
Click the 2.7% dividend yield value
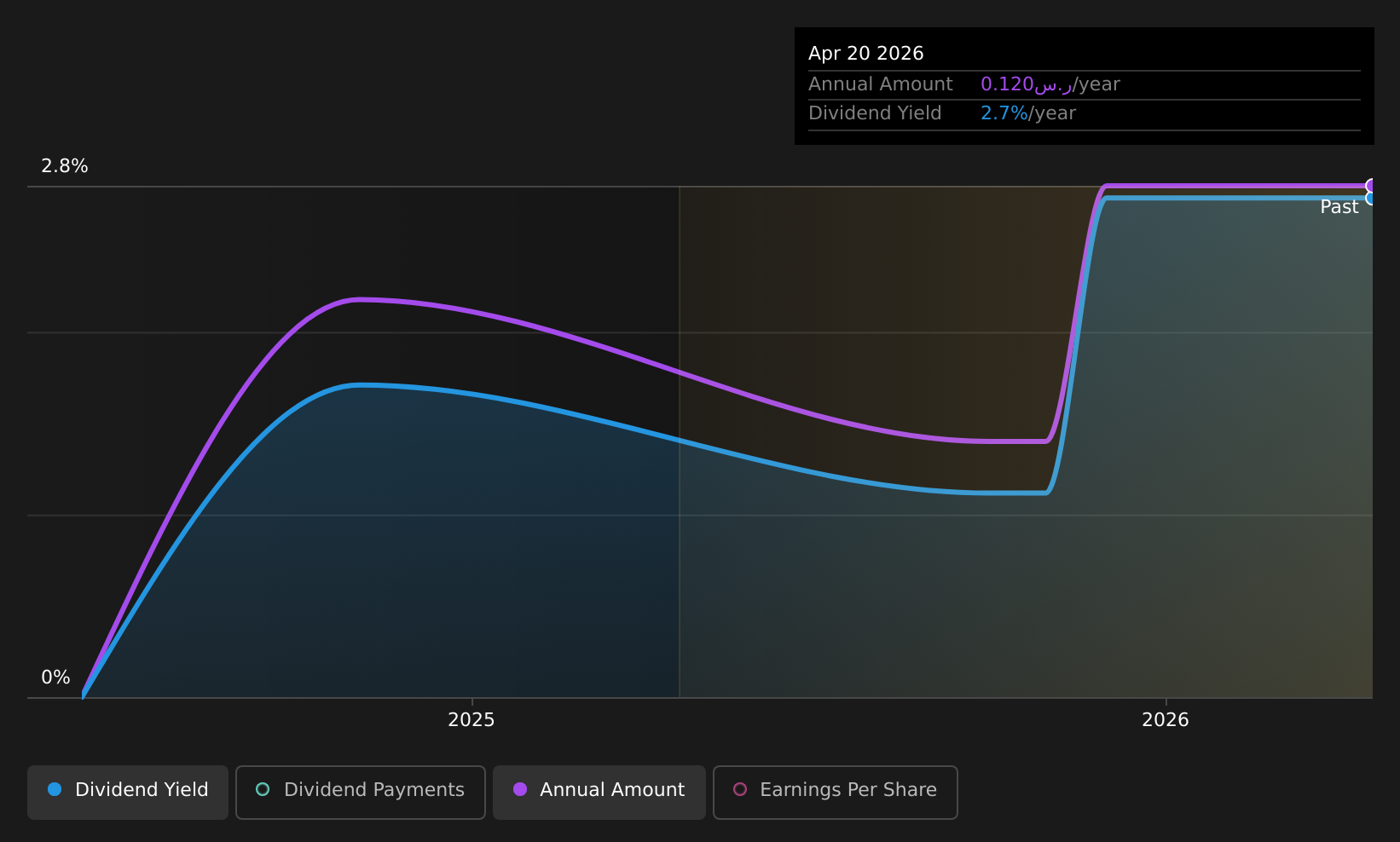[1004, 113]
